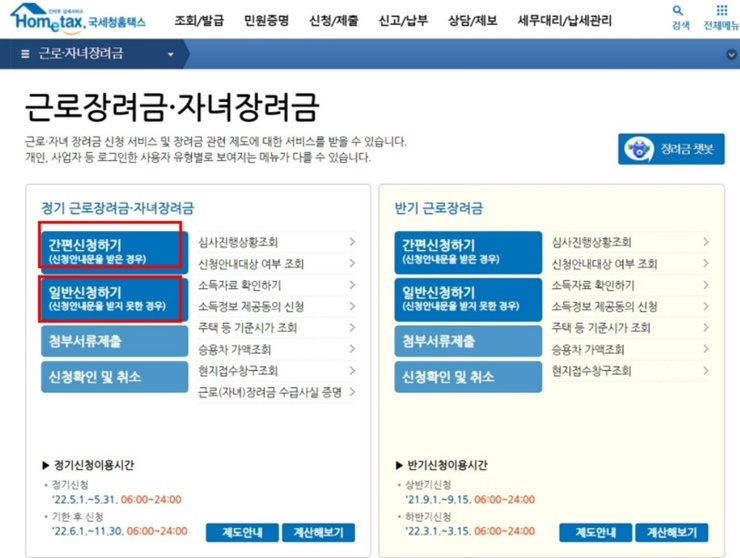Viewport: 740px width, 558px height.
Task: Click 계산해보기 button in the 정기 panel
Action: (x=319, y=533)
